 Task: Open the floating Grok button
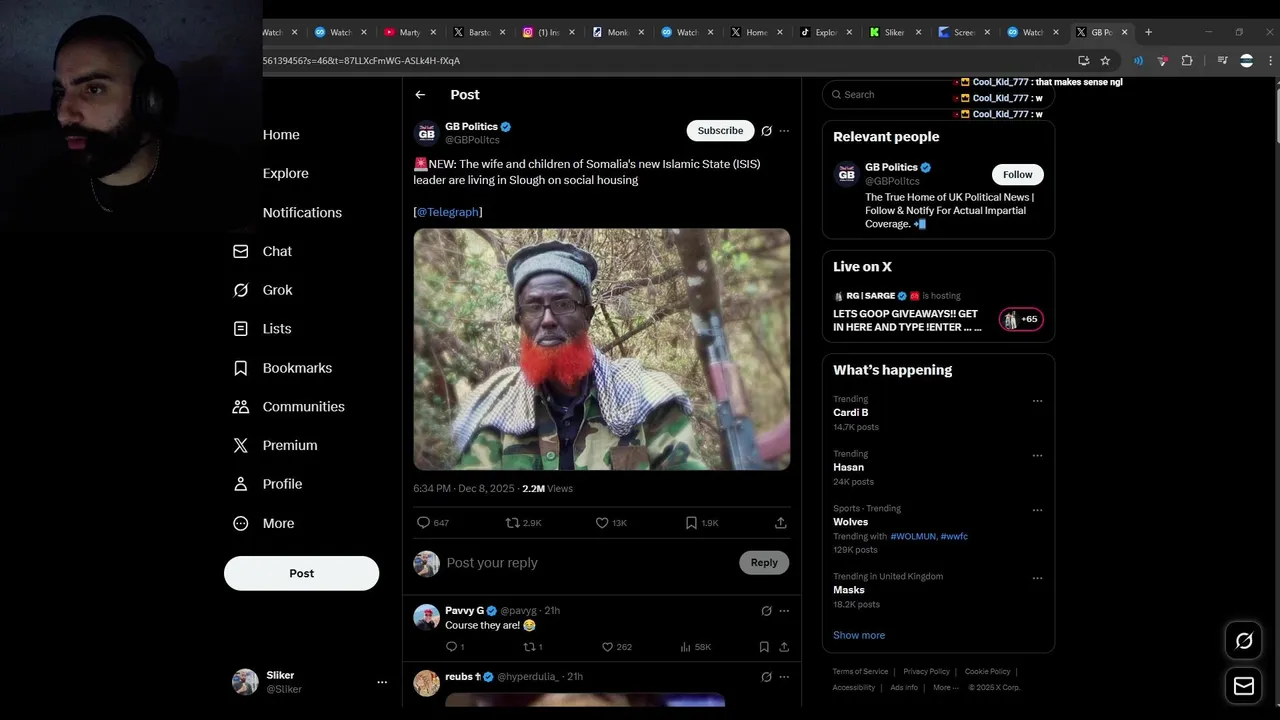(x=1244, y=641)
